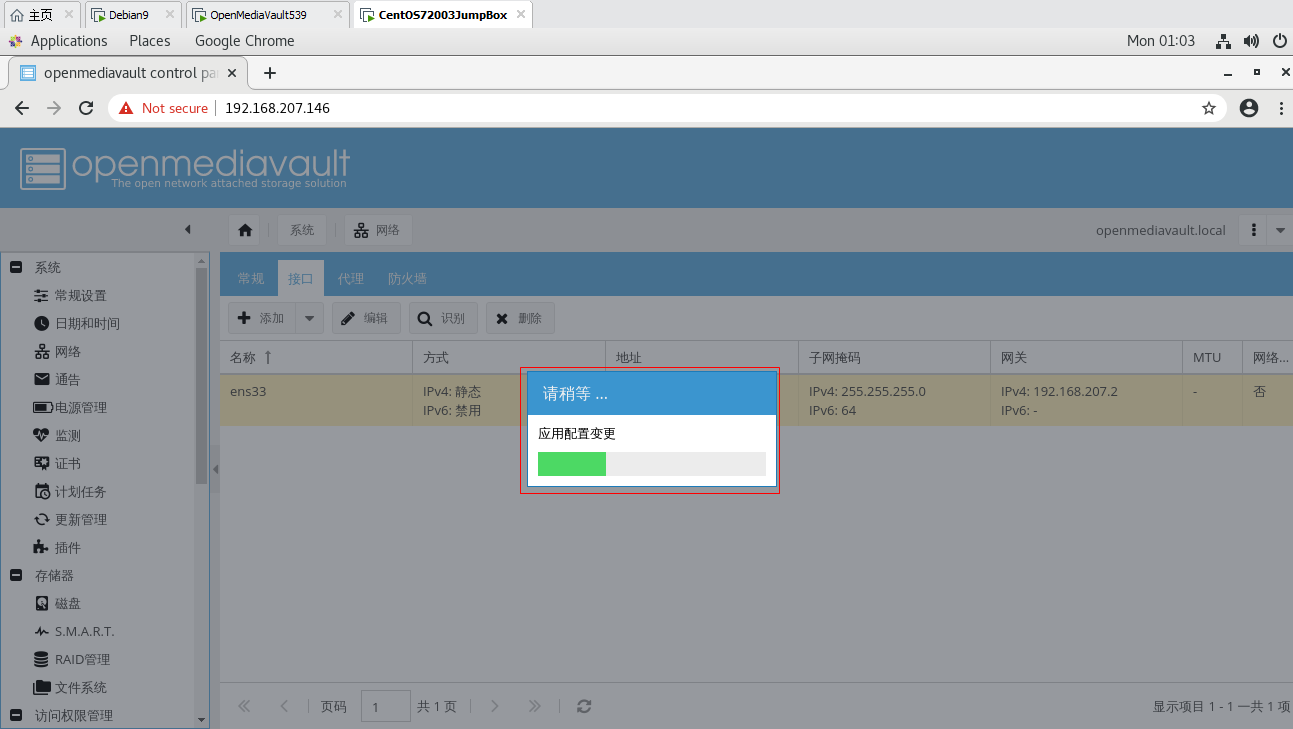The height and width of the screenshot is (729, 1293).
Task: Click the volume icon in top panel
Action: (1251, 41)
